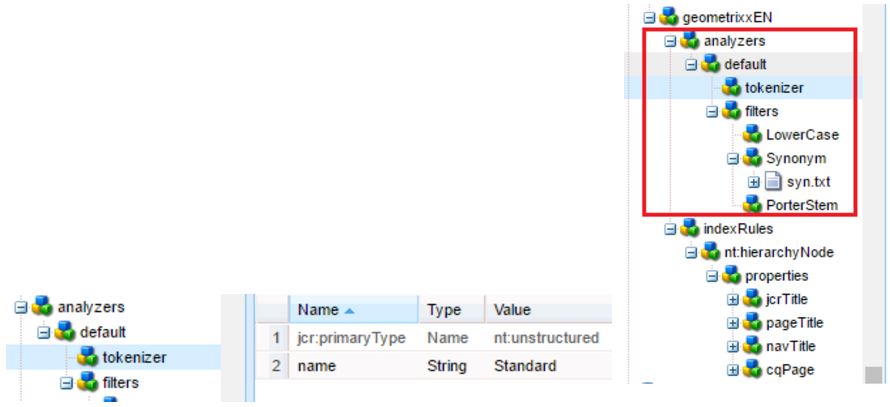Viewport: 890px width, 407px height.
Task: Click the geometrixxEN node icon
Action: [x=670, y=17]
